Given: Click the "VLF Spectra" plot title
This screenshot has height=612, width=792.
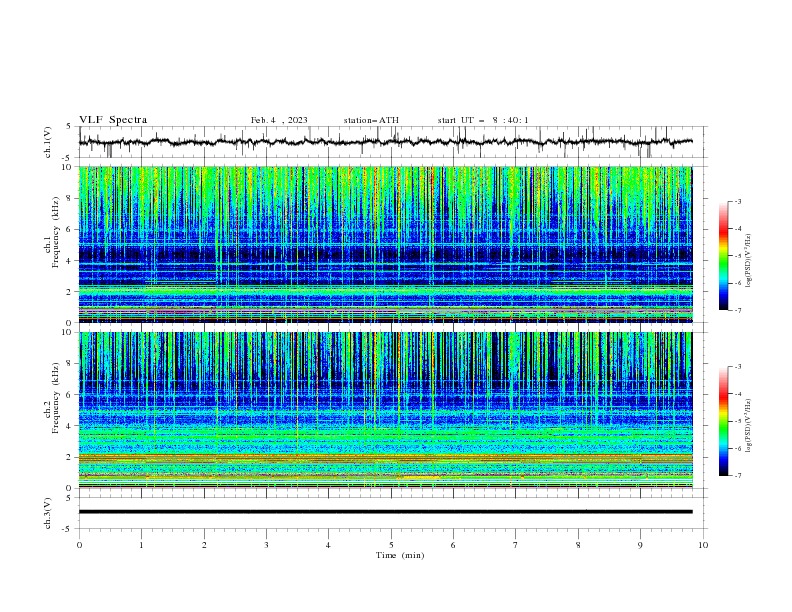Looking at the screenshot, I should coord(113,120).
